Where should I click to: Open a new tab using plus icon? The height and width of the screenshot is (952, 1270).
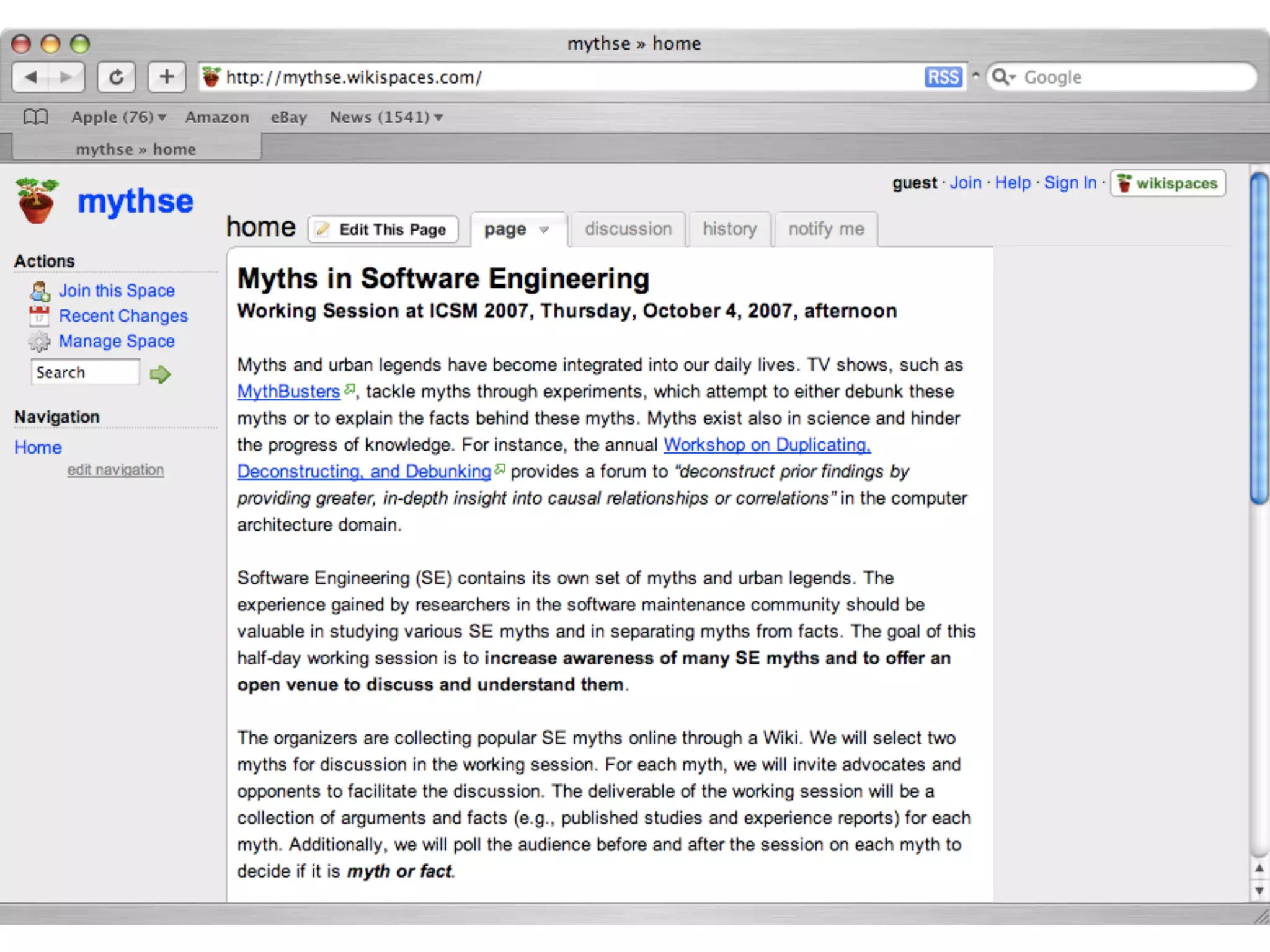pos(166,77)
